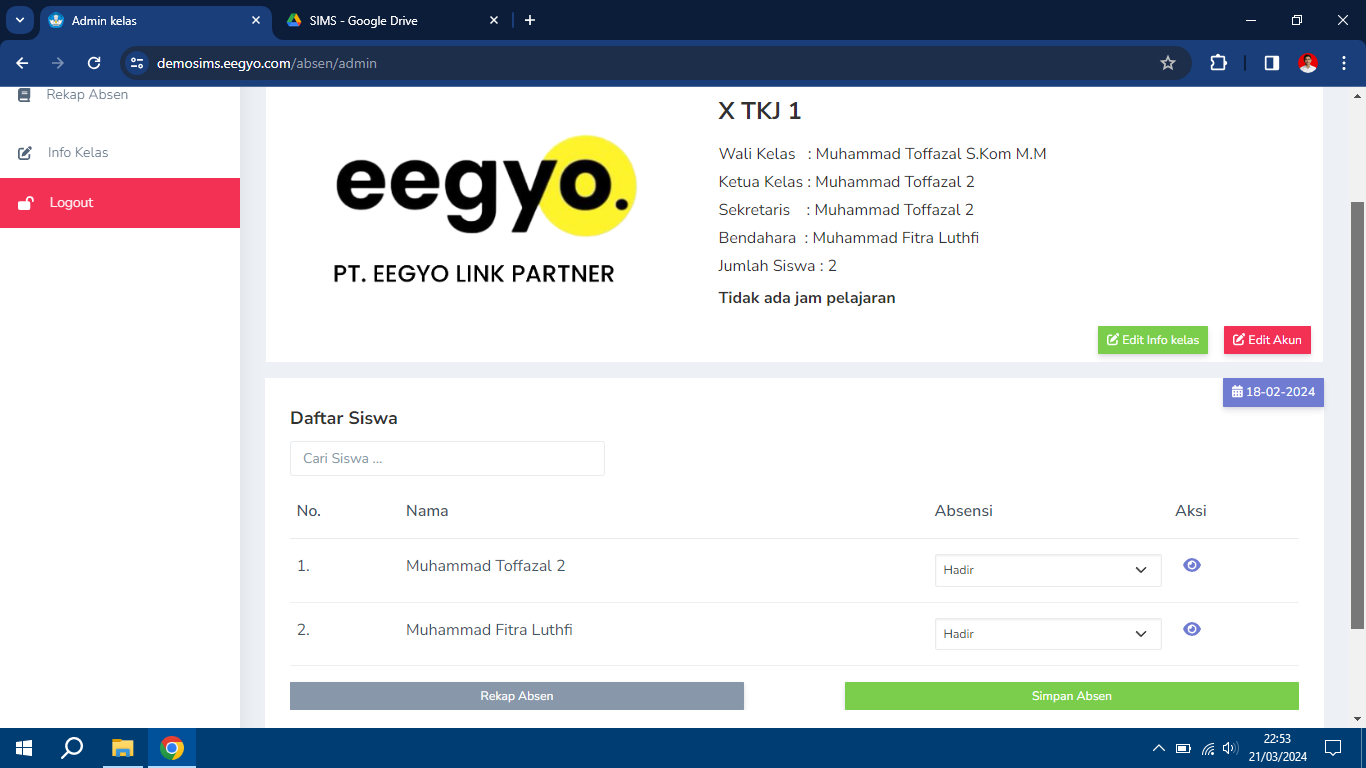Open attendance dropdown for Muhammad Toffazal 2
The image size is (1366, 768).
tap(1047, 570)
